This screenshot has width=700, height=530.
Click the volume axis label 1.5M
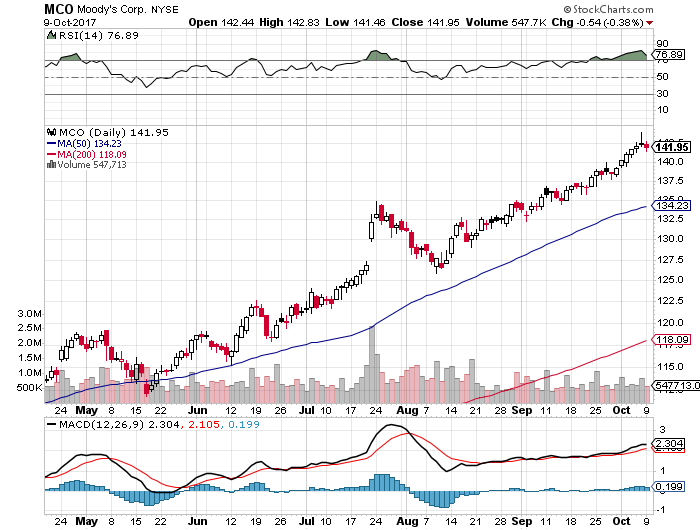tap(30, 358)
